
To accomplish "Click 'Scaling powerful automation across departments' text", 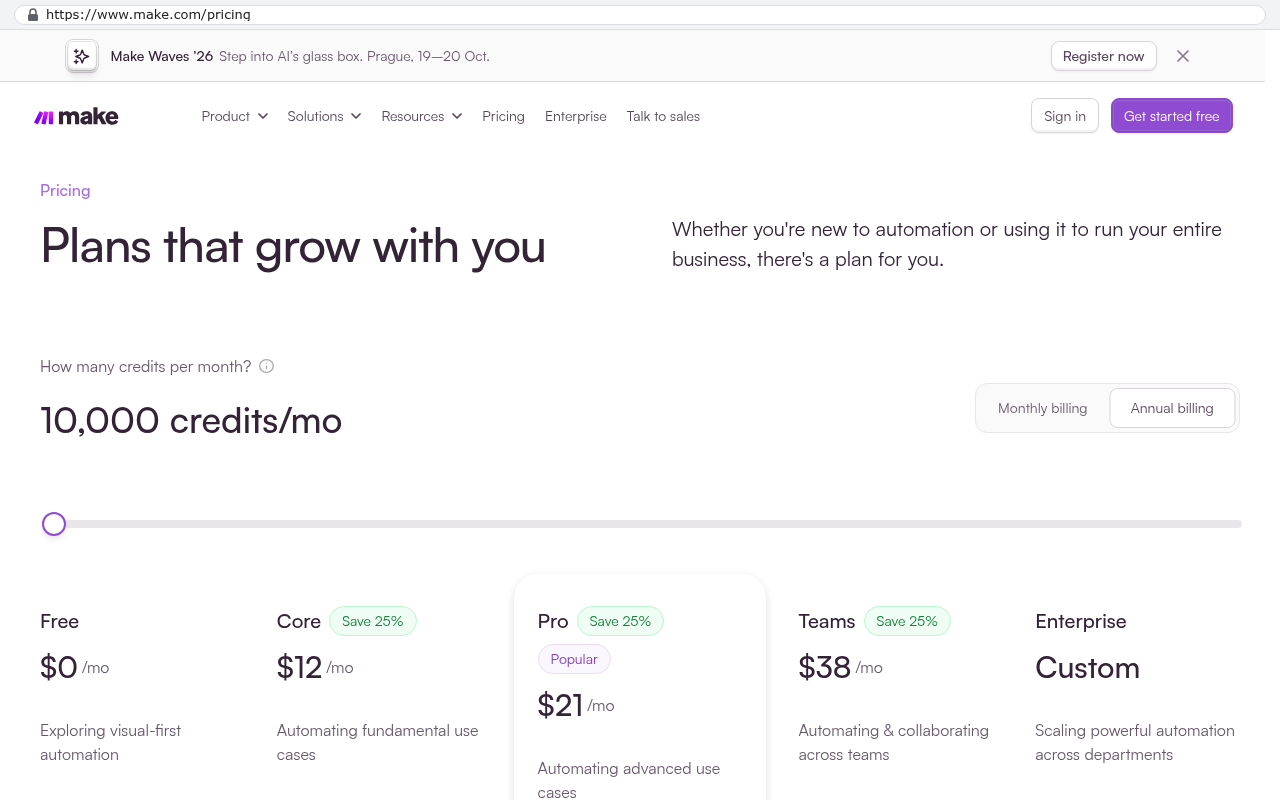I will tap(1135, 742).
